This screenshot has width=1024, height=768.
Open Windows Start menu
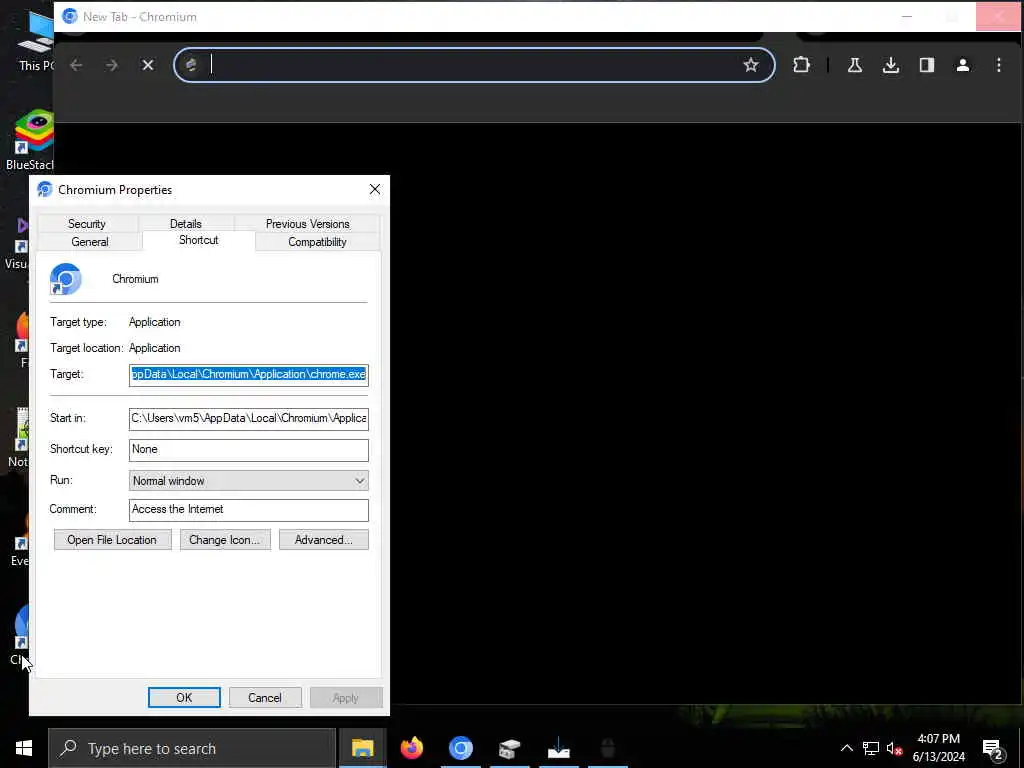[x=24, y=748]
